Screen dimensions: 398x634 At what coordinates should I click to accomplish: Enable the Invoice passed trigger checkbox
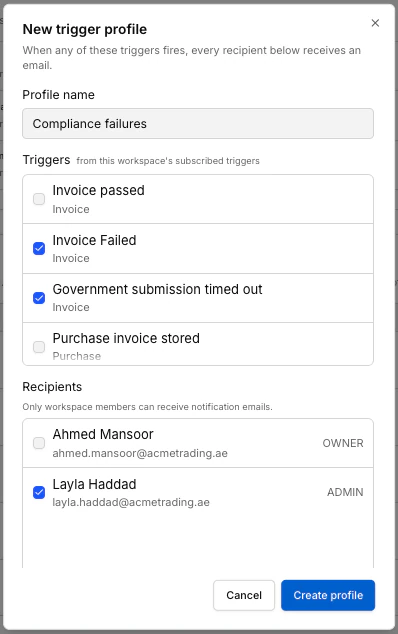(39, 199)
